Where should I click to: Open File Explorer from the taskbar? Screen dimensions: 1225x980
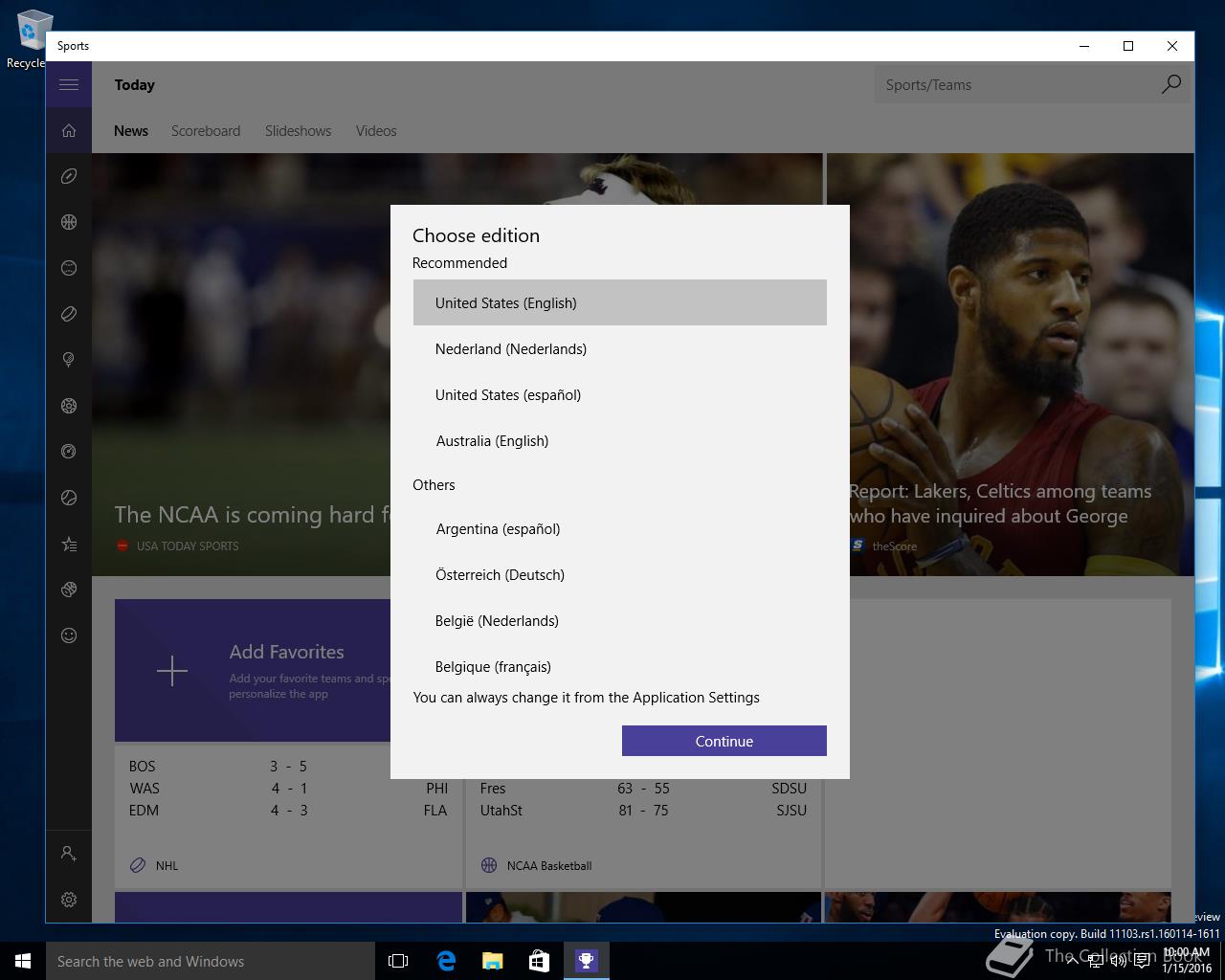[492, 961]
